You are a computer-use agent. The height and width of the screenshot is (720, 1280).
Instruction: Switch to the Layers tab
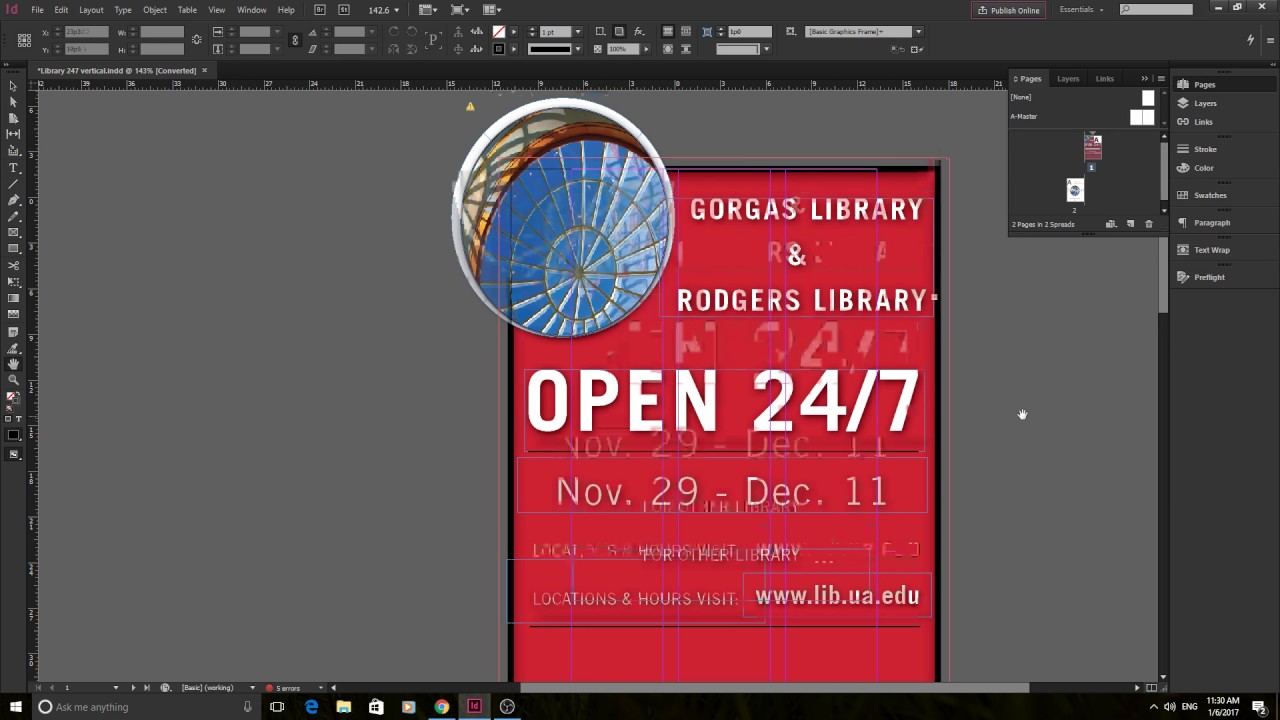[1068, 78]
